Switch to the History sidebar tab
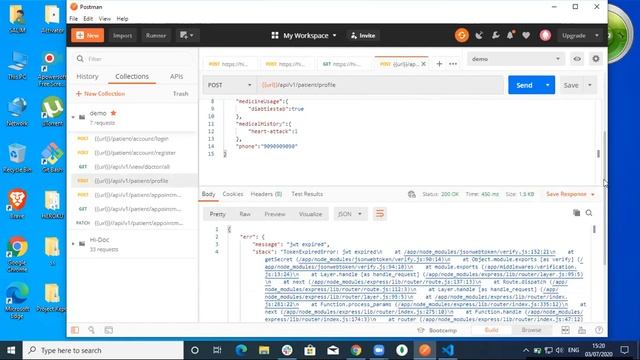The height and width of the screenshot is (360, 640). click(x=87, y=76)
